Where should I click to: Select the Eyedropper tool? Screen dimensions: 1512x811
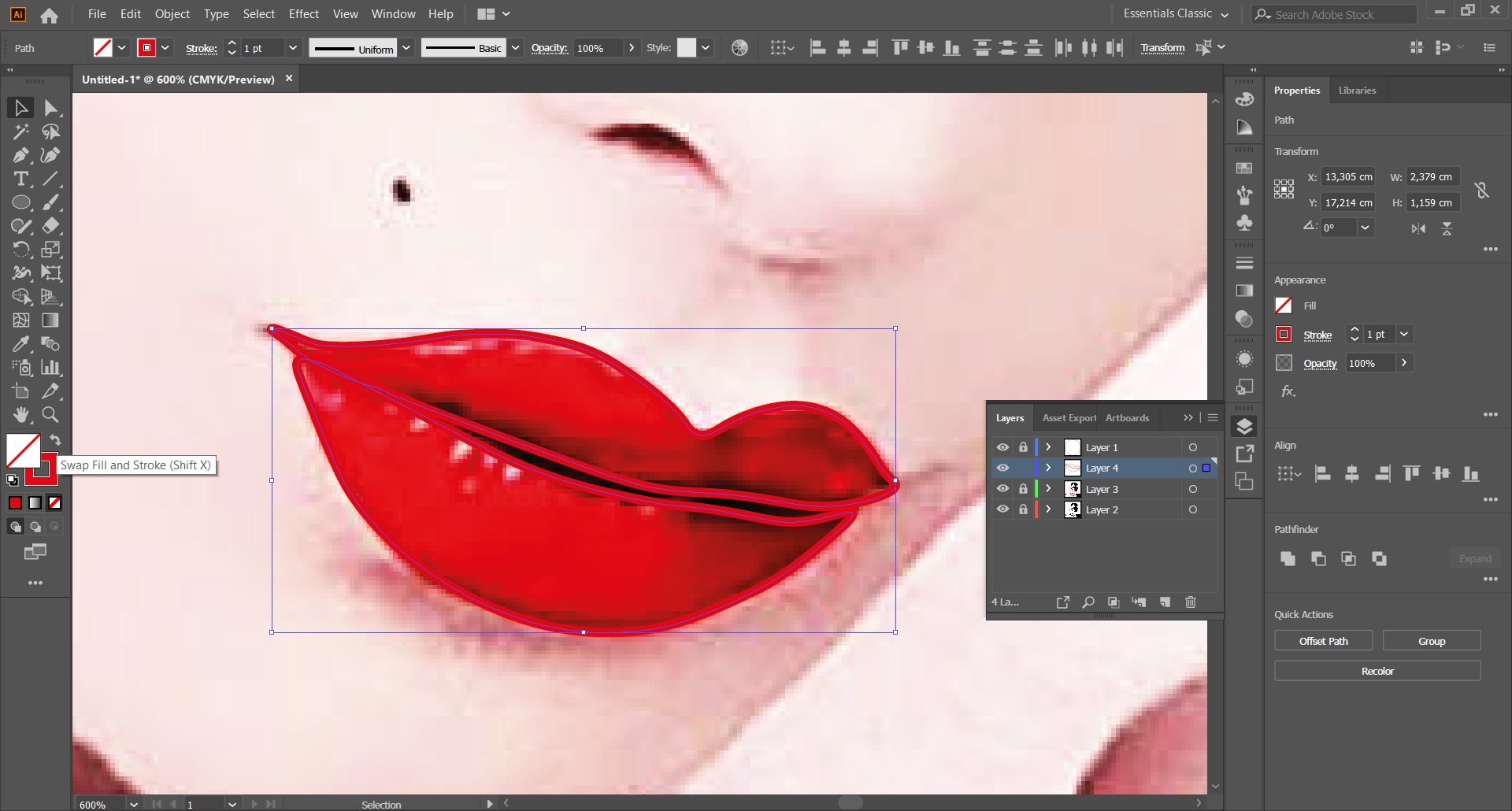point(20,344)
